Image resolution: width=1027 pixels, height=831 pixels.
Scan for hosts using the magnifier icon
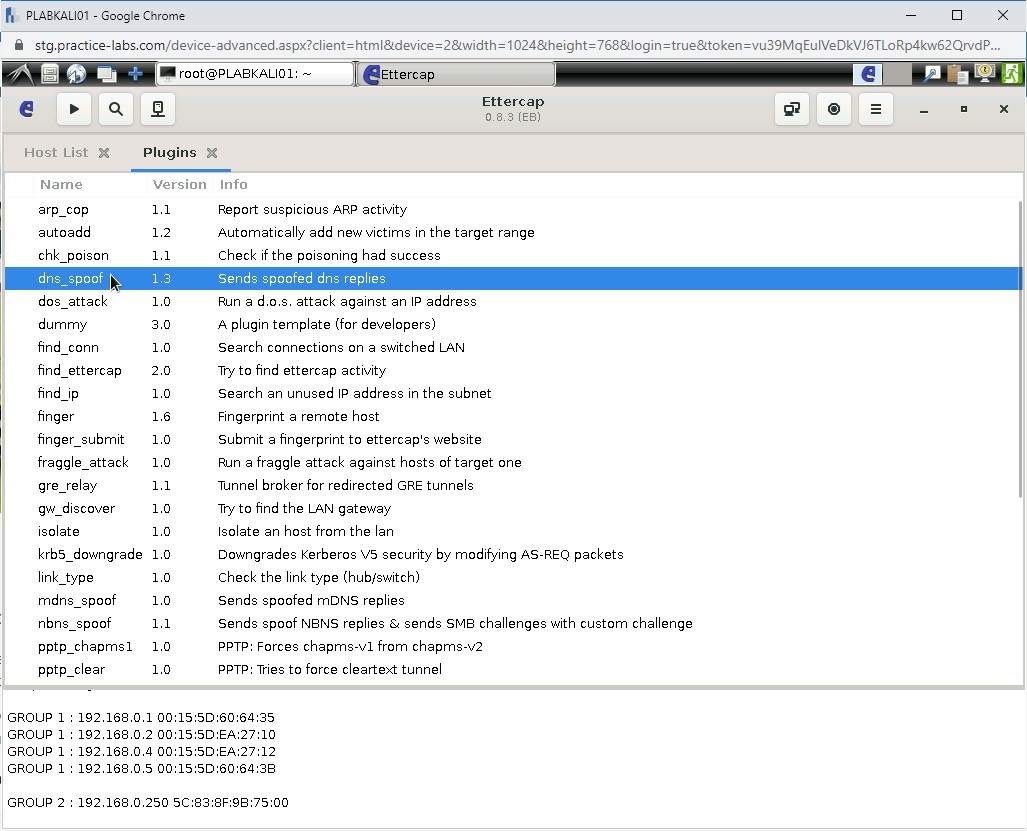point(115,109)
